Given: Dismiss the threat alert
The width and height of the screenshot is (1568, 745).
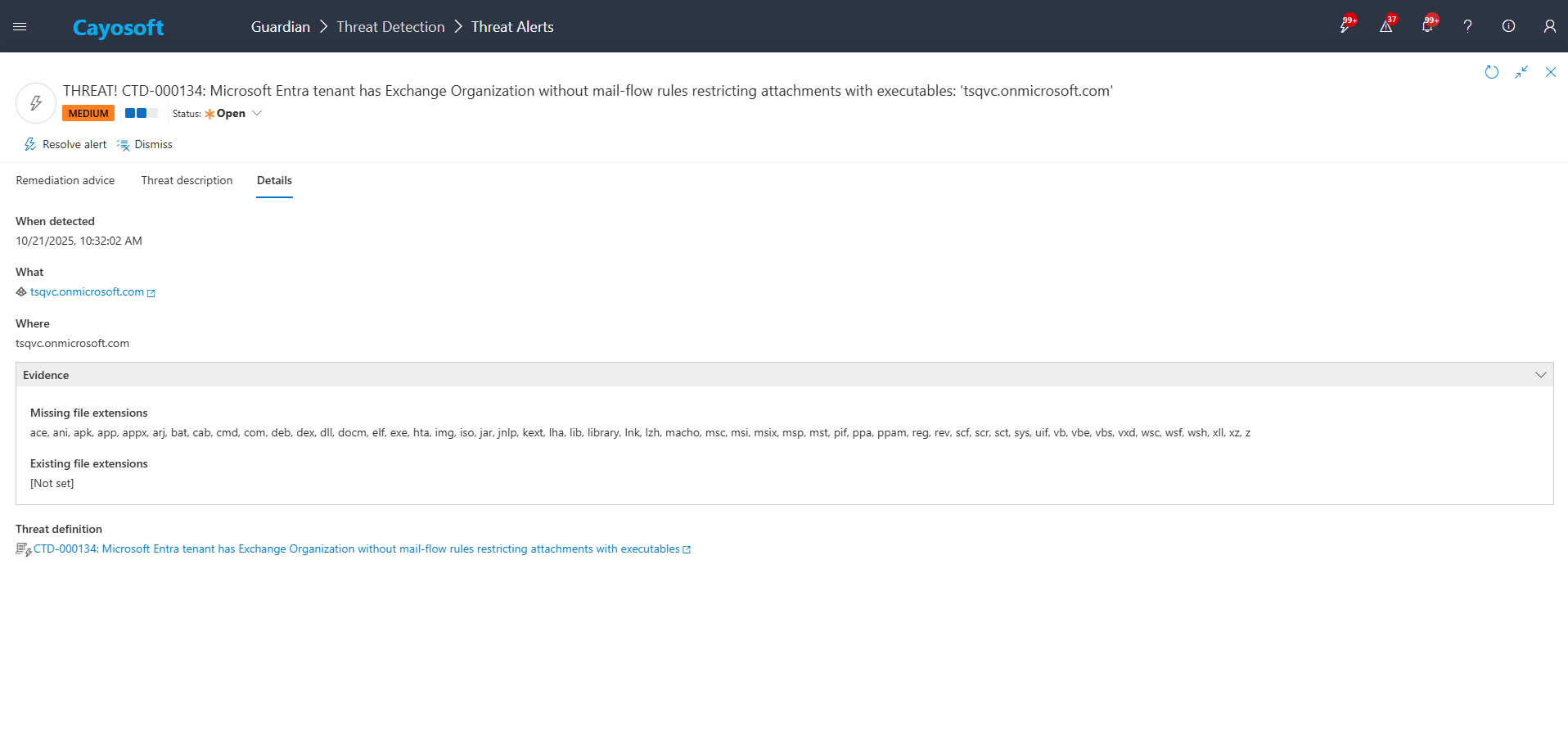Looking at the screenshot, I should [145, 145].
